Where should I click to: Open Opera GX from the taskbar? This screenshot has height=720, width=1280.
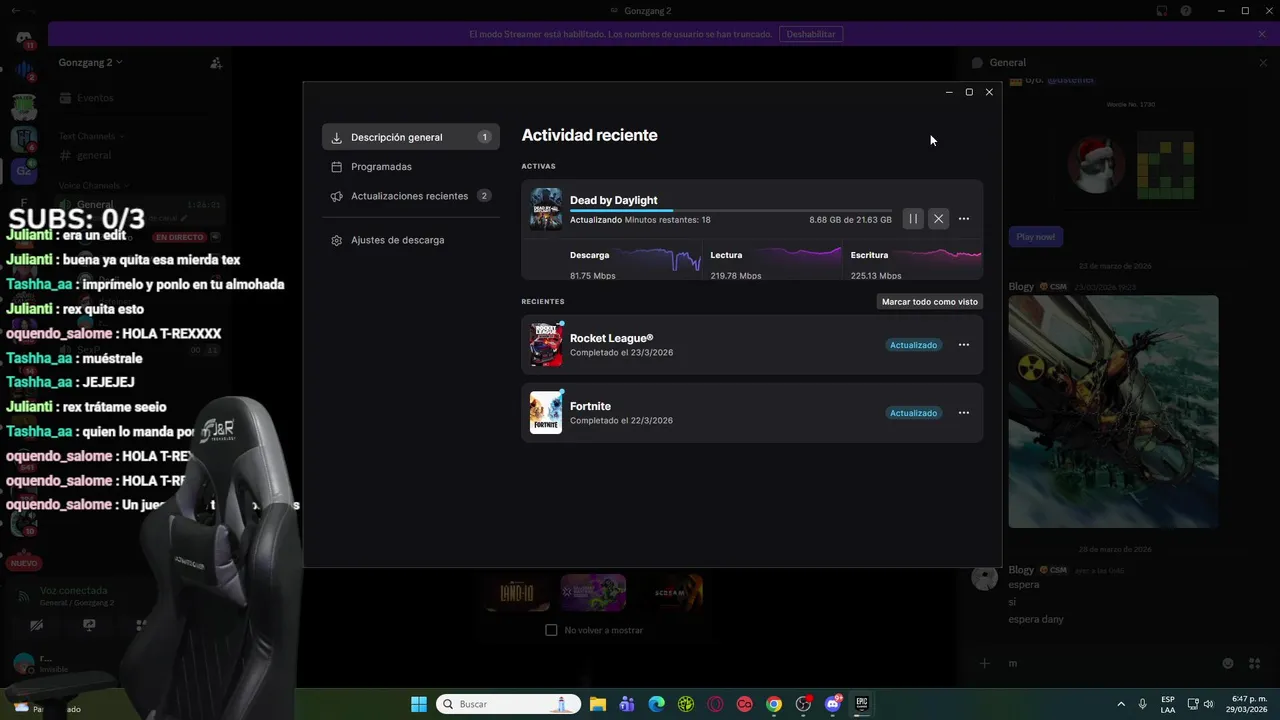coord(715,704)
